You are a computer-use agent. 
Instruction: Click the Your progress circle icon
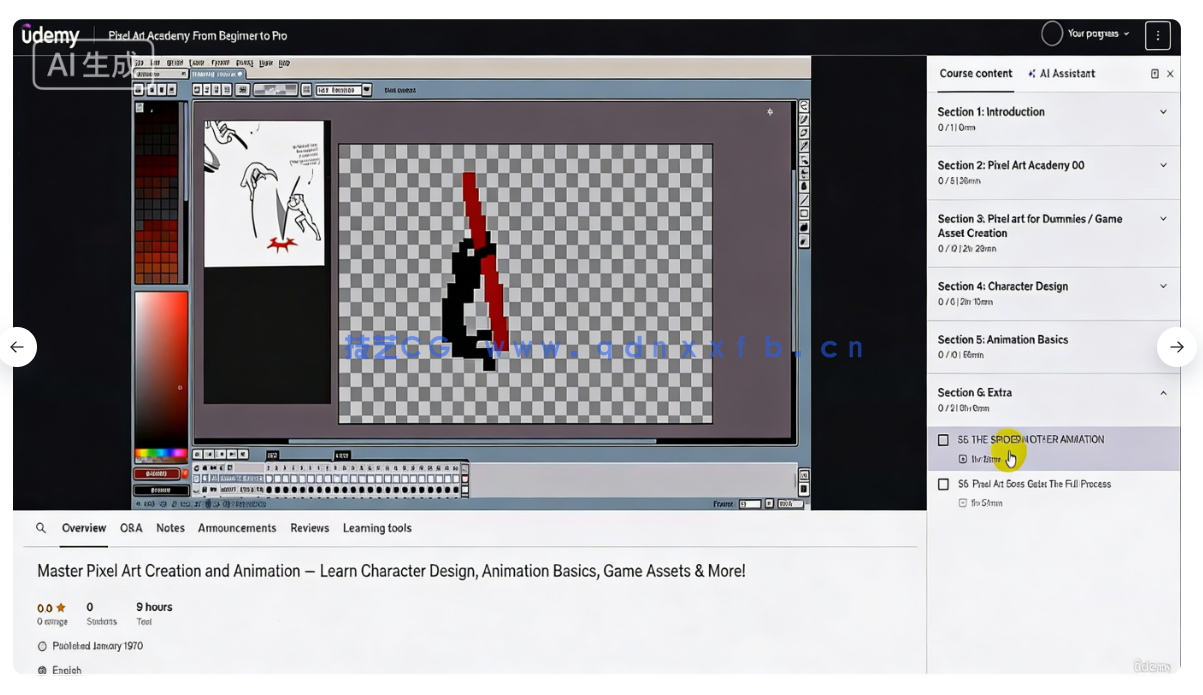coord(1052,34)
